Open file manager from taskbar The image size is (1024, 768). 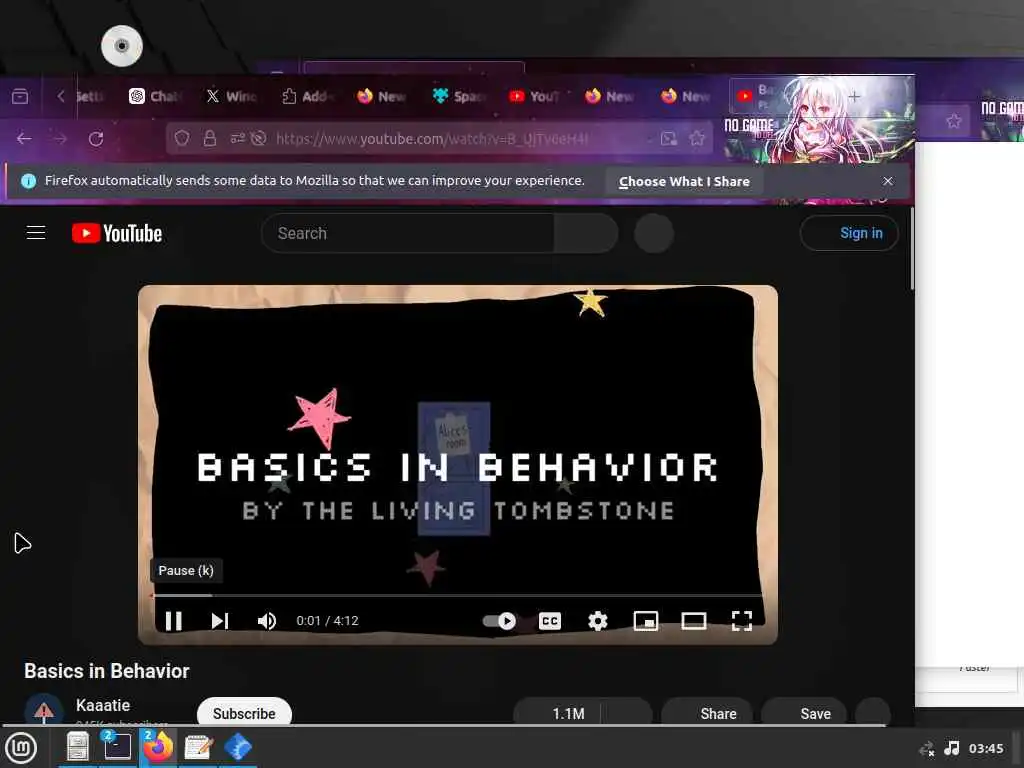78,747
